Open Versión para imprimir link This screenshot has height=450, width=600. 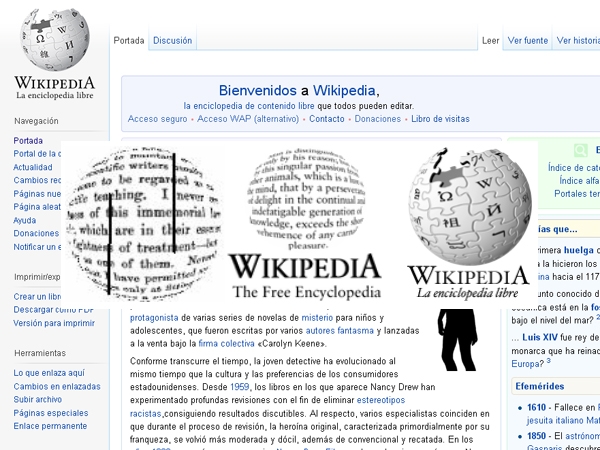[54, 323]
